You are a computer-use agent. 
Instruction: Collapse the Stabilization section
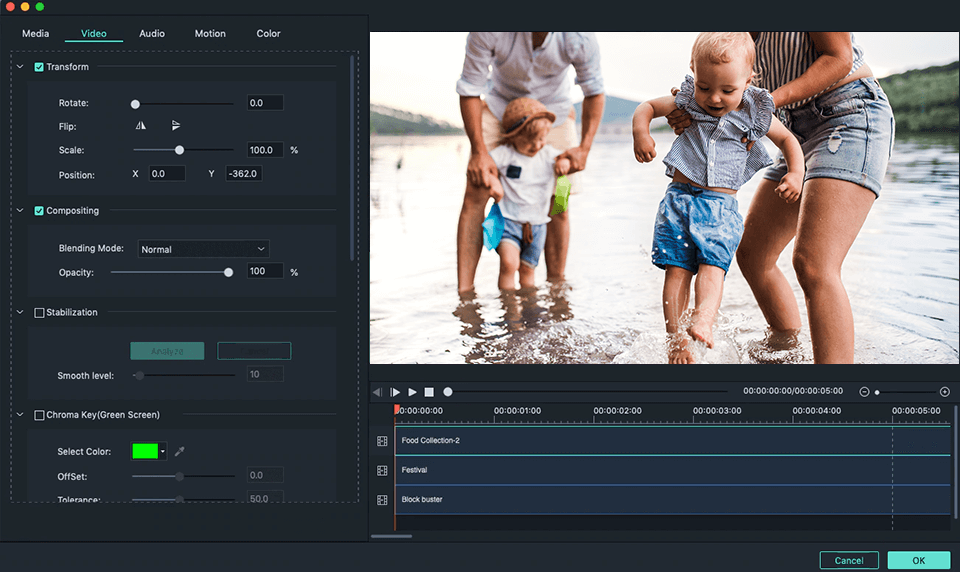pyautogui.click(x=20, y=312)
